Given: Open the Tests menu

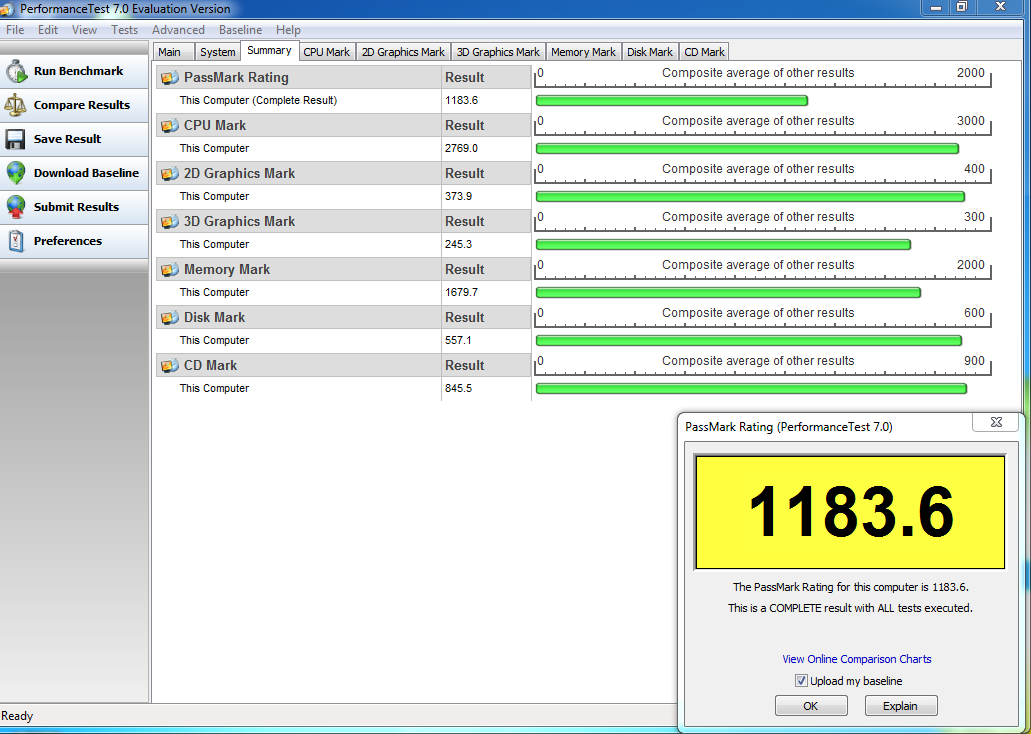Looking at the screenshot, I should pos(125,30).
